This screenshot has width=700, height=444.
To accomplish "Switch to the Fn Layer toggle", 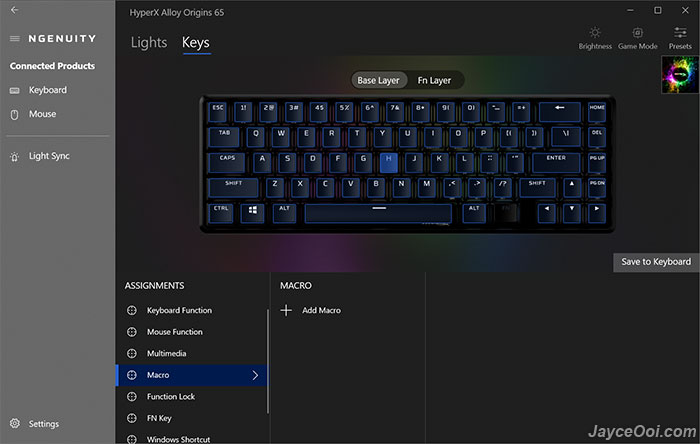I will point(434,80).
